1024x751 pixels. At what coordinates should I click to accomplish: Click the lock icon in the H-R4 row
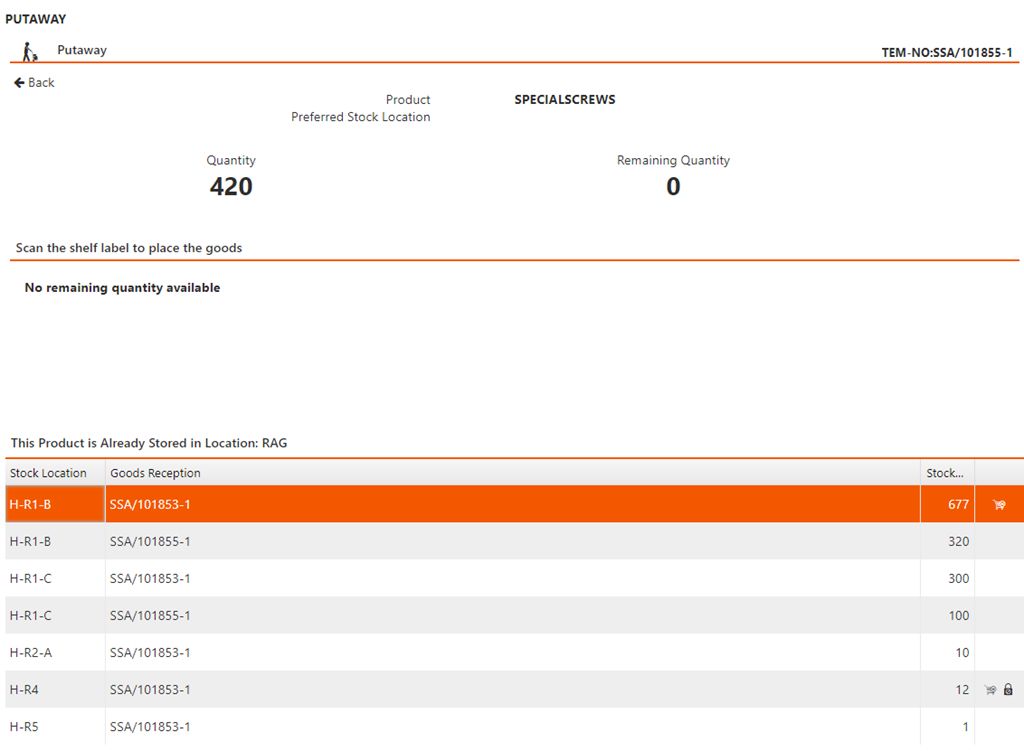point(1008,690)
